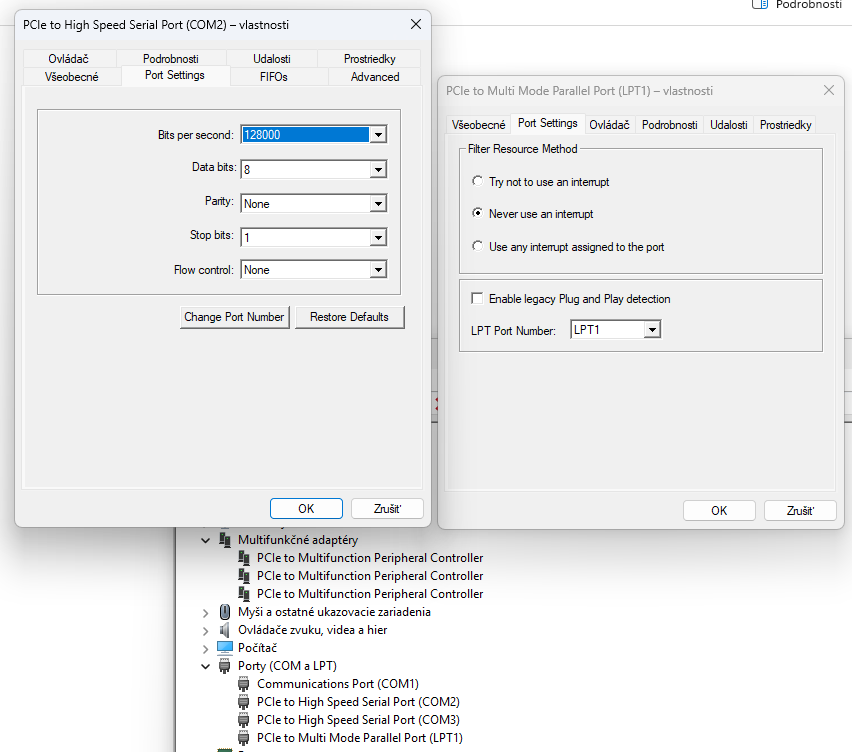Click the COM3 High Speed Serial Port icon
This screenshot has width=852, height=752.
tap(243, 720)
